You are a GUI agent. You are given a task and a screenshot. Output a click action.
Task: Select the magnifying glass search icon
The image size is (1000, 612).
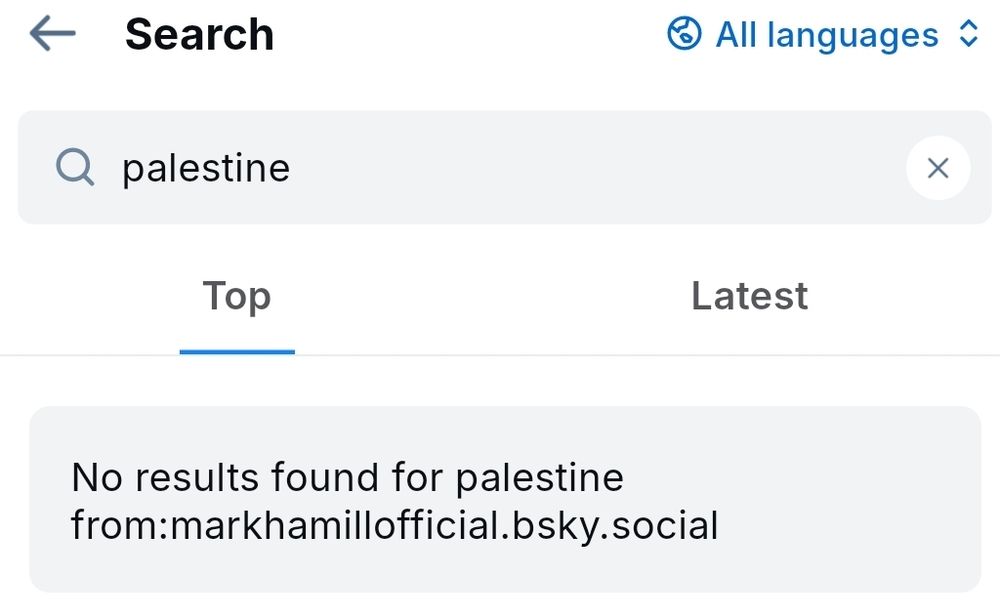point(74,168)
